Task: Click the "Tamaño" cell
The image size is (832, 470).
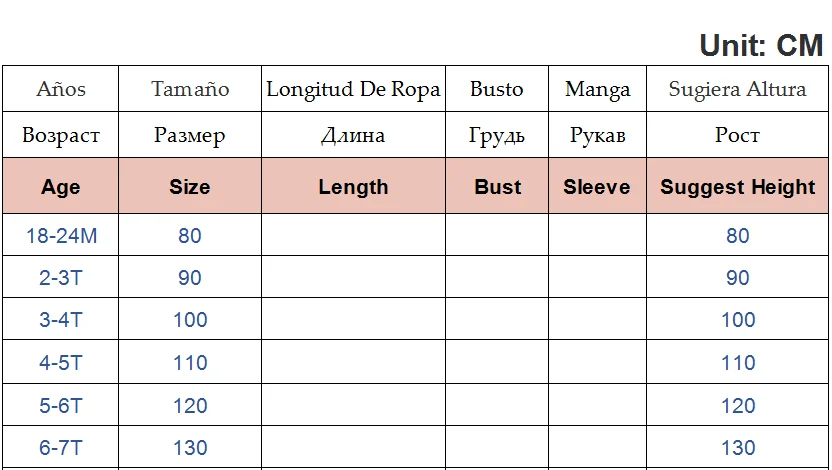Action: coord(190,89)
